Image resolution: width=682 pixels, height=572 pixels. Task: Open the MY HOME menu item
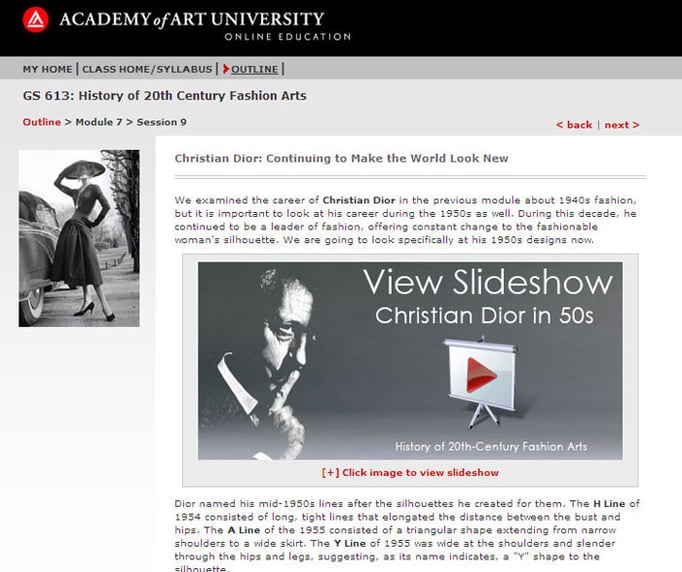pyautogui.click(x=47, y=69)
